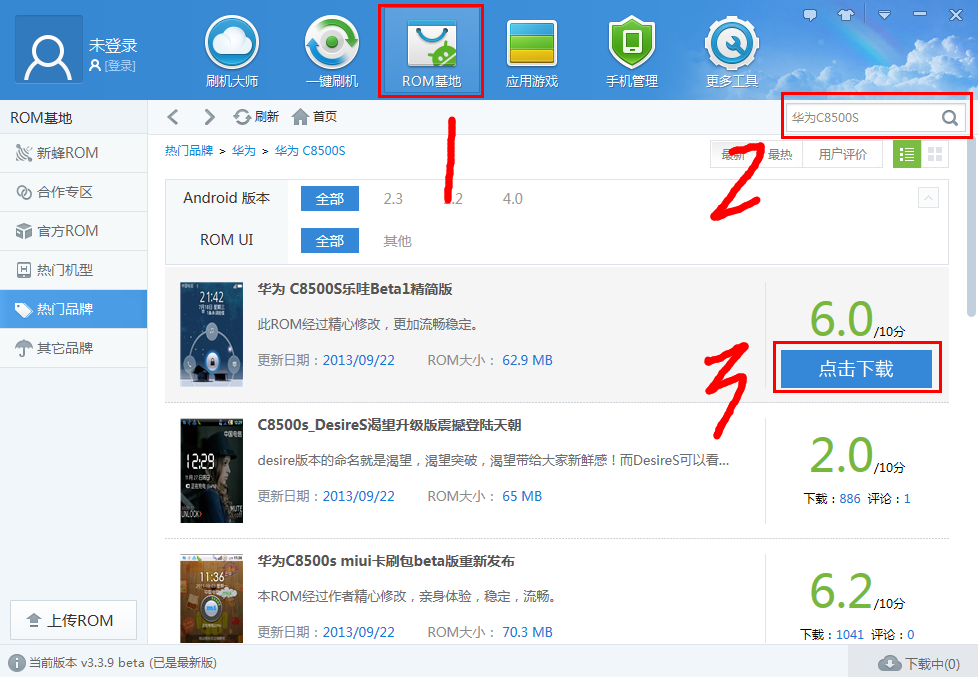Switch to list view icon
The image size is (978, 677).
point(907,154)
